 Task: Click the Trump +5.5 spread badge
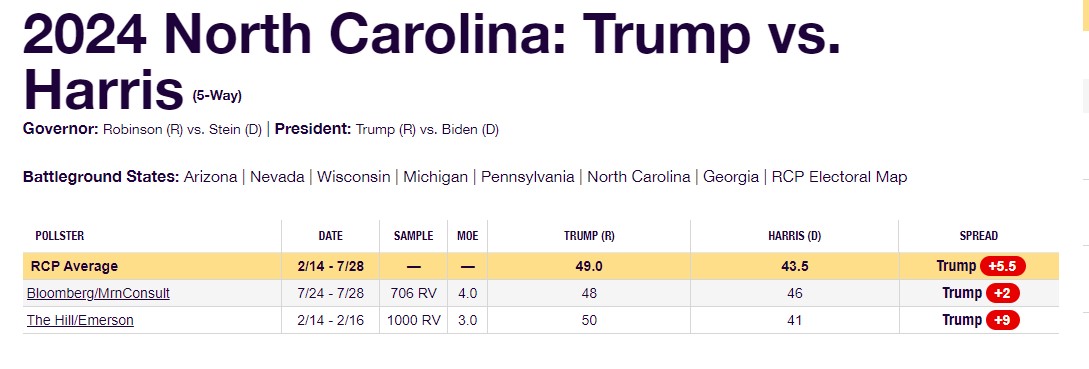pyautogui.click(x=1002, y=266)
